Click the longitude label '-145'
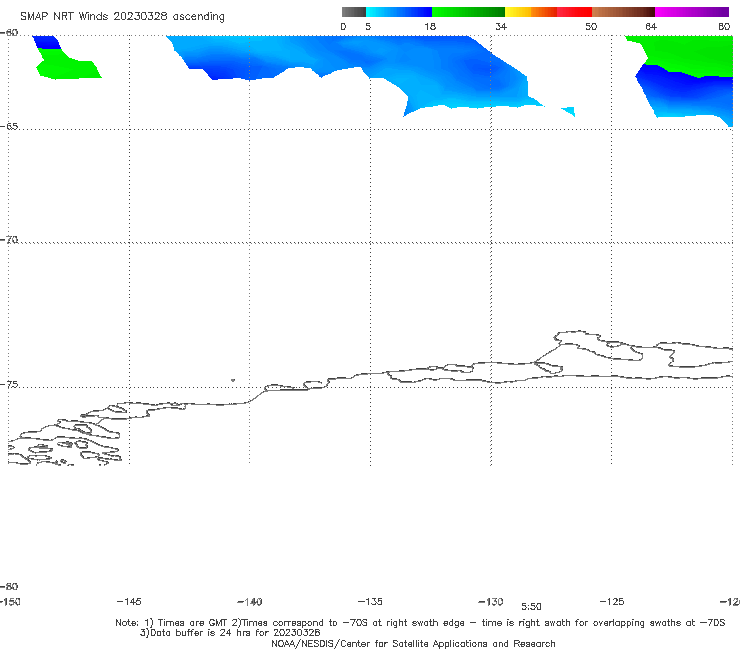 [129, 601]
